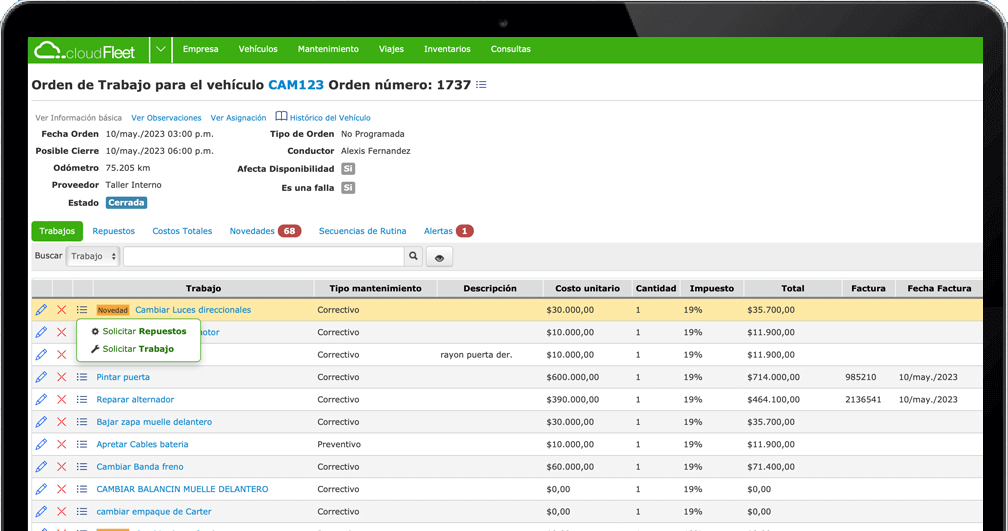This screenshot has width=1008, height=531.
Task: Switch to the Secuencias de Rutina tab
Action: 363,231
